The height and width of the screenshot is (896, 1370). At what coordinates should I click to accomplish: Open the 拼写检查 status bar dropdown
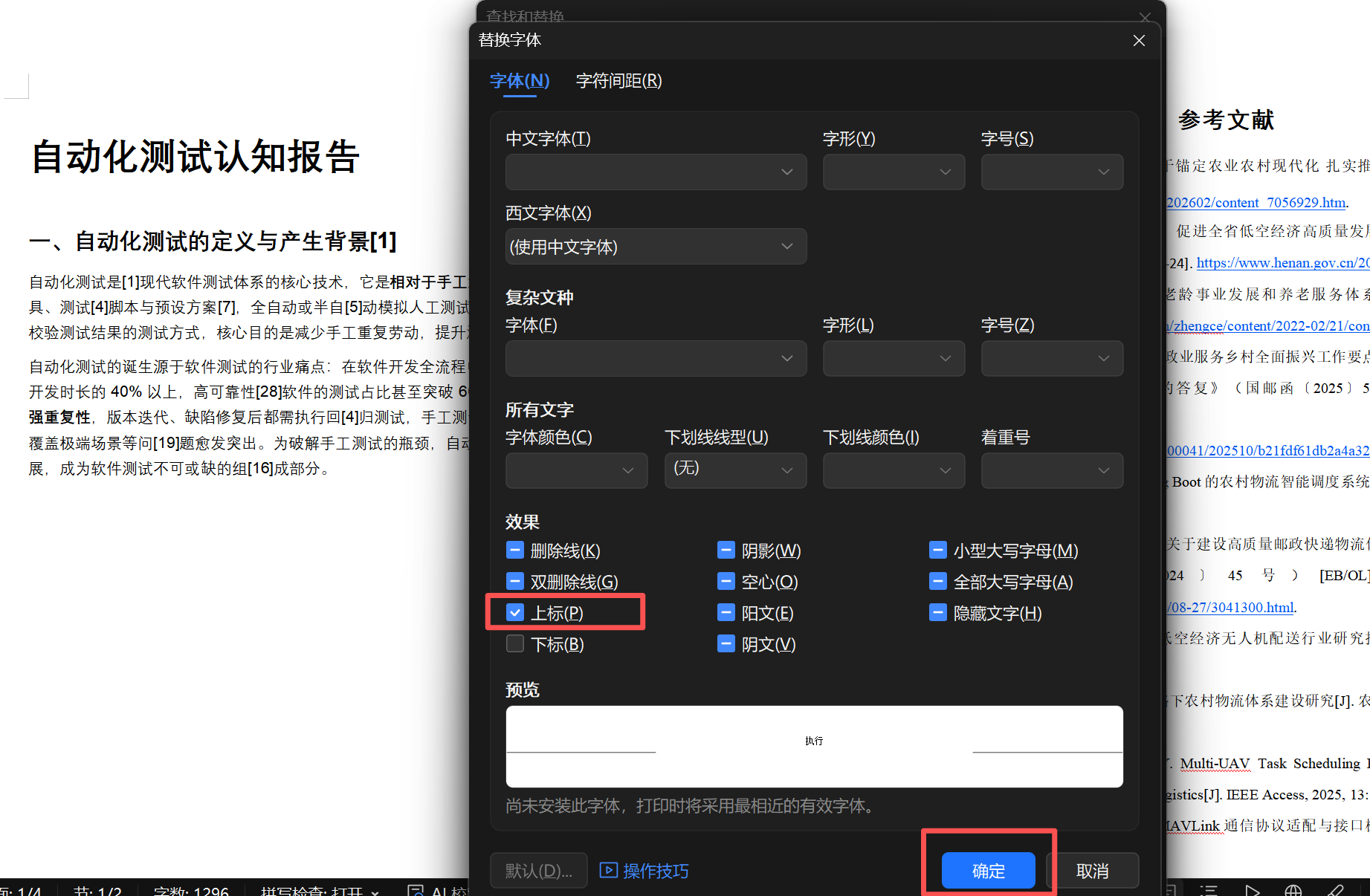[320, 890]
